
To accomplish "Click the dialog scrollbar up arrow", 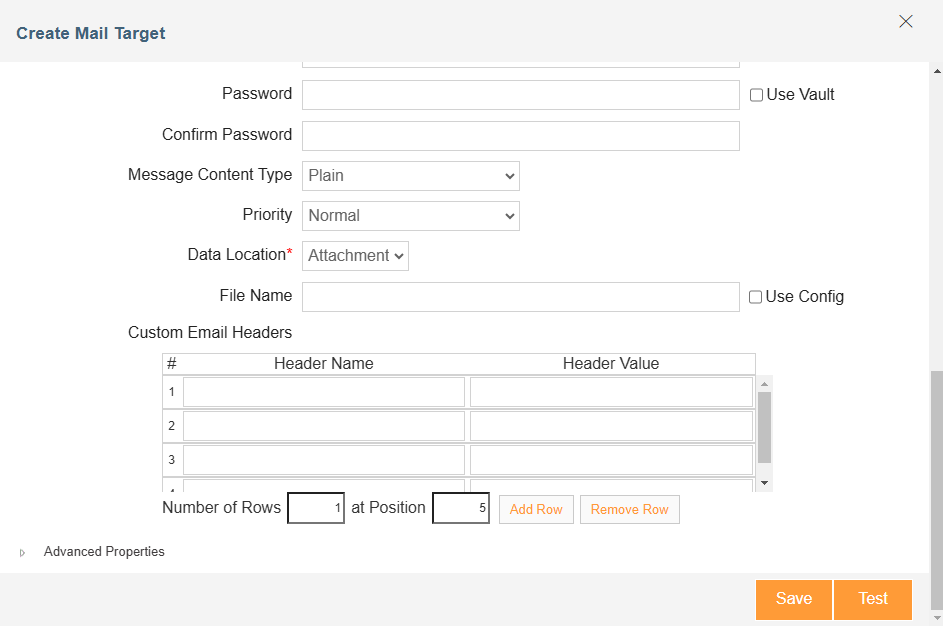I will (x=937, y=71).
